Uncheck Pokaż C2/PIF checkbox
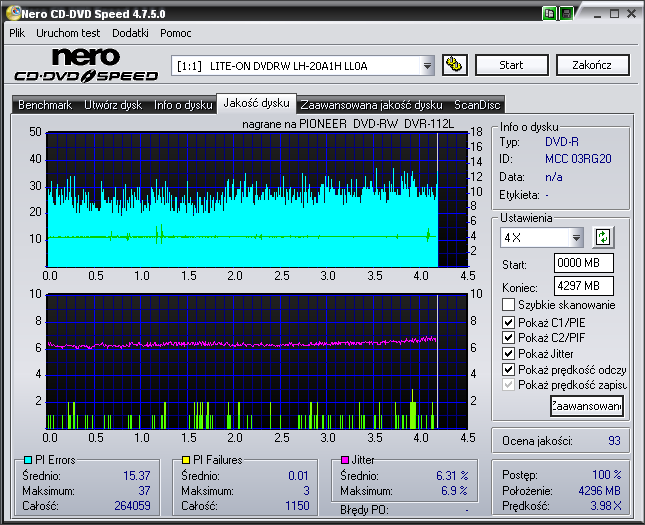 pyautogui.click(x=508, y=337)
